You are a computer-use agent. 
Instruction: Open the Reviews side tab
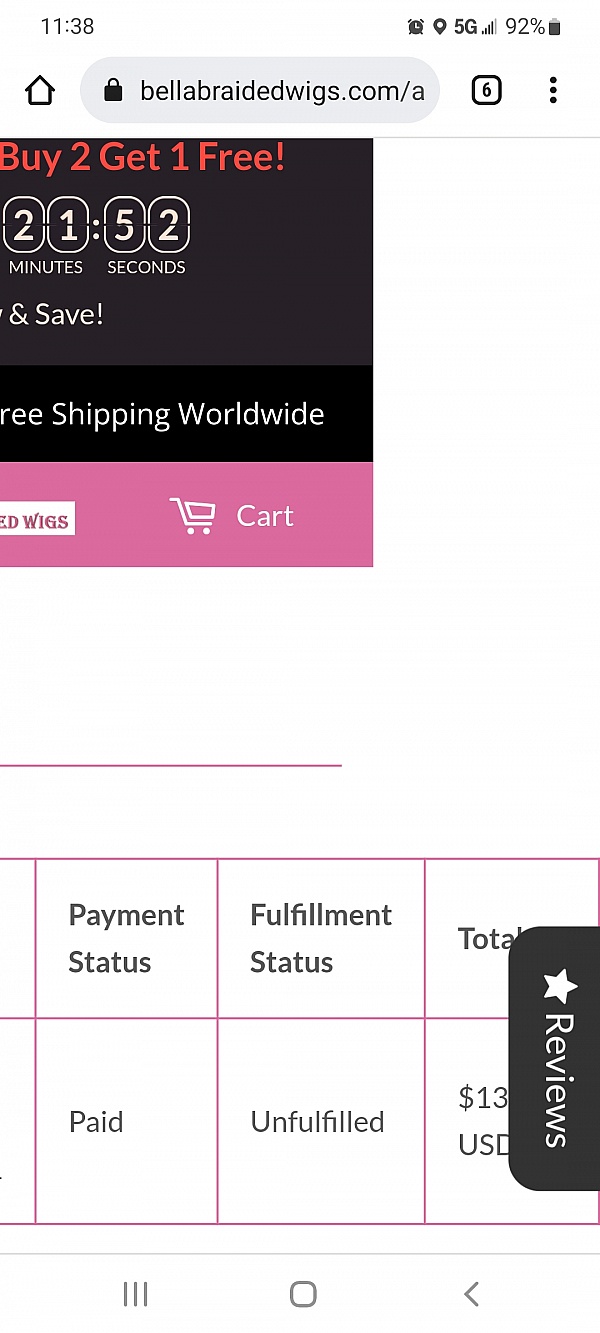tap(555, 1058)
